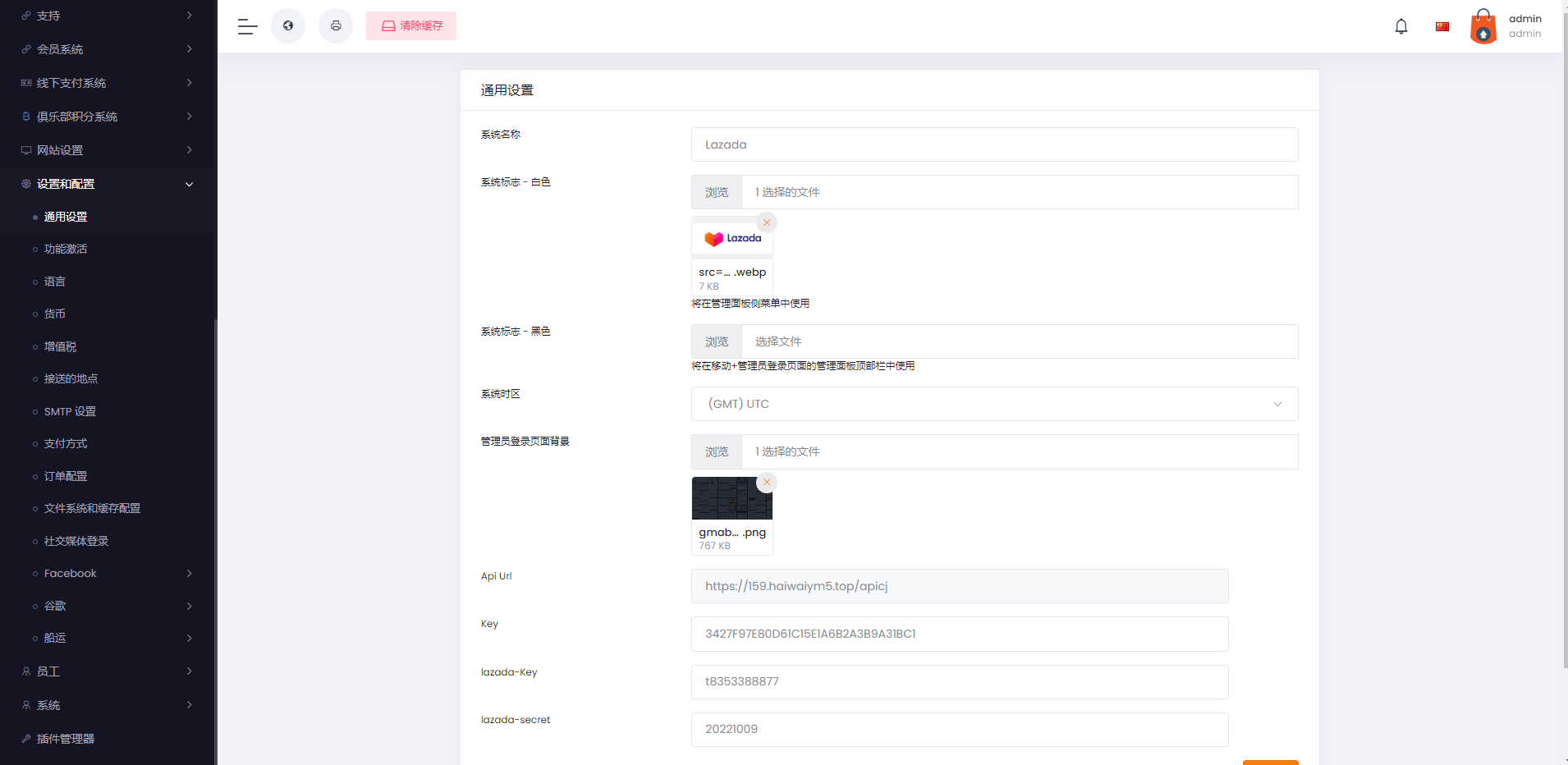1568x765 pixels.
Task: Open the notification bell
Action: point(1401,26)
